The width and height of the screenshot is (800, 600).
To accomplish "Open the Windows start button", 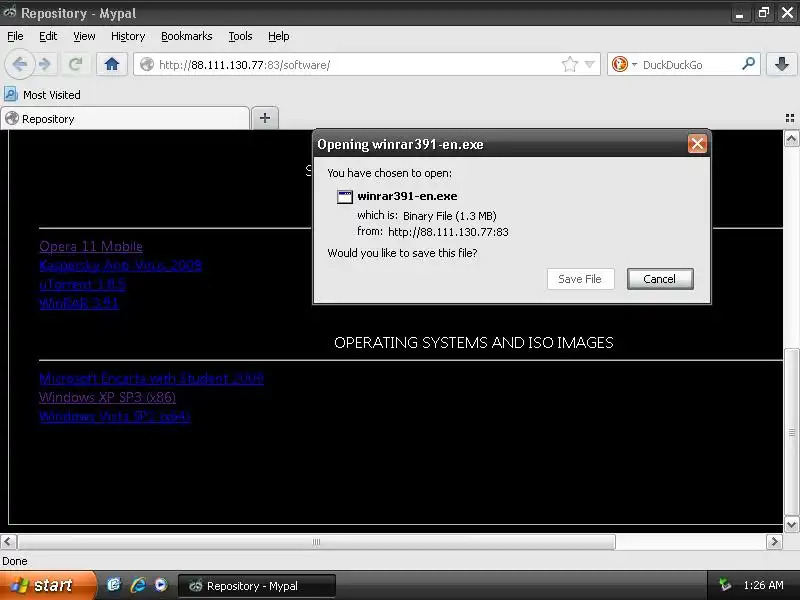I will (x=47, y=585).
